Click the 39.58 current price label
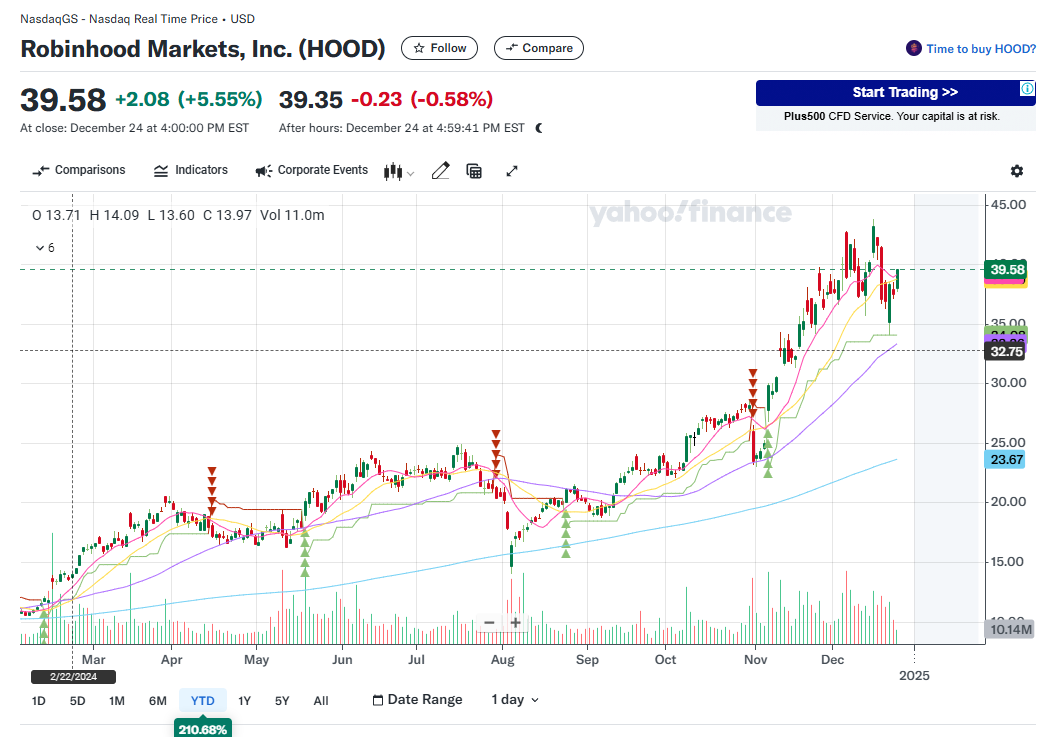The image size is (1042, 737). pos(1006,269)
